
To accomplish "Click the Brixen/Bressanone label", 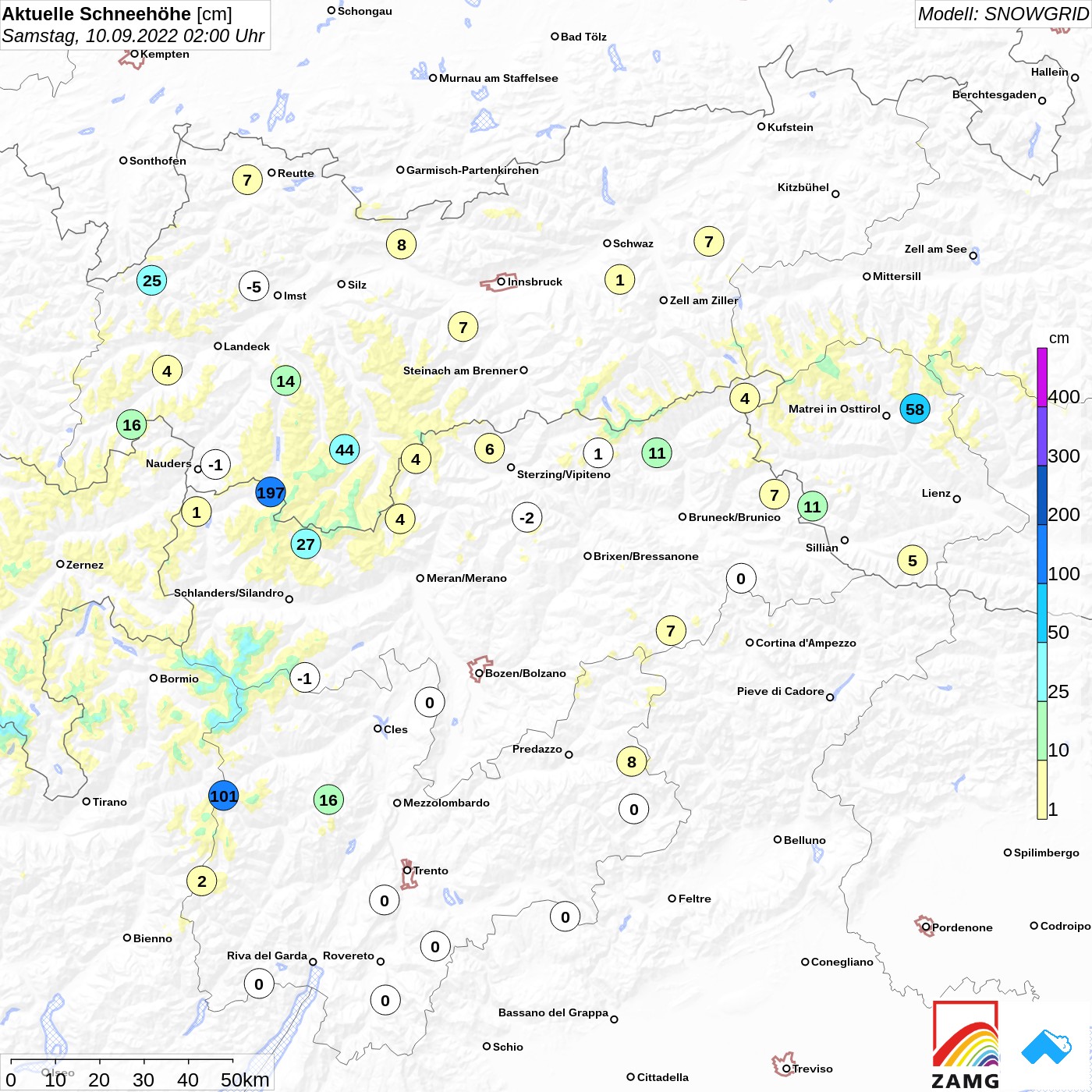I will pos(646,556).
